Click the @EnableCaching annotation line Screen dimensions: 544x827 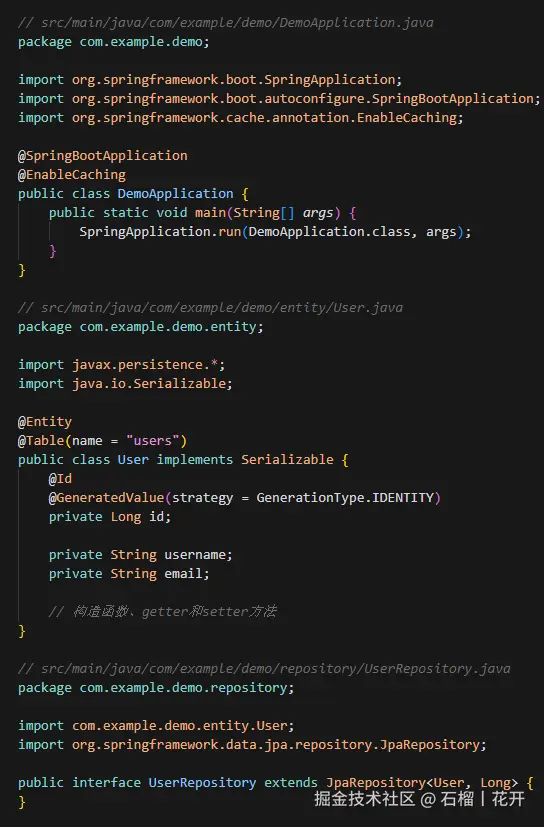72,175
